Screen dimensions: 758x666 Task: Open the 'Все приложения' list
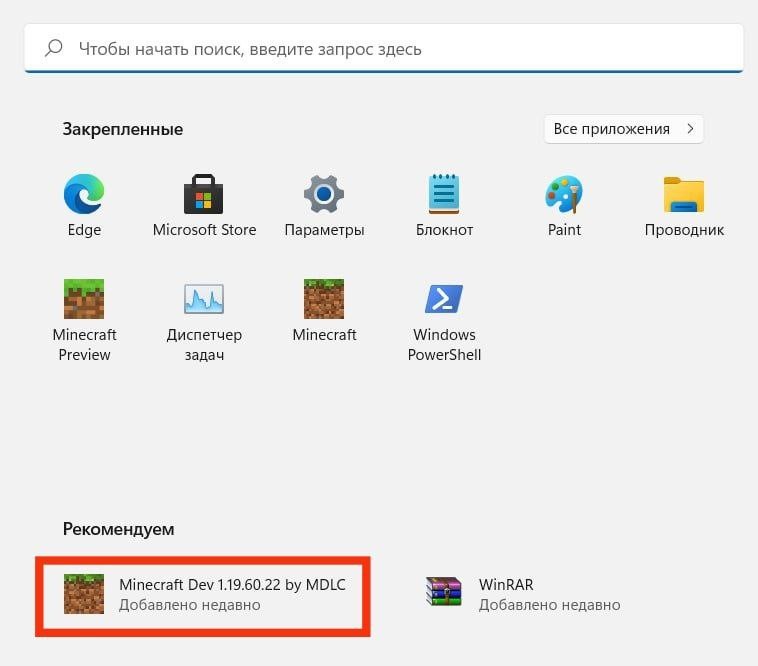[x=612, y=129]
